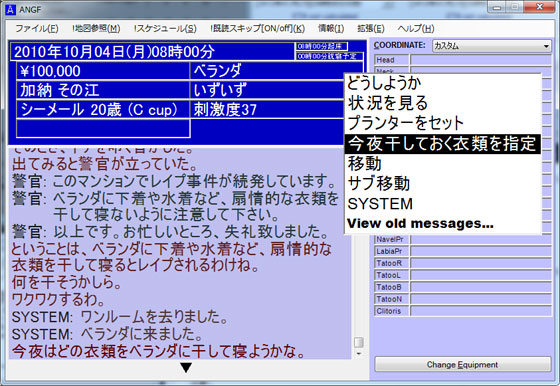Open View old messages... link
Viewport: 560px width, 386px height.
(x=420, y=224)
